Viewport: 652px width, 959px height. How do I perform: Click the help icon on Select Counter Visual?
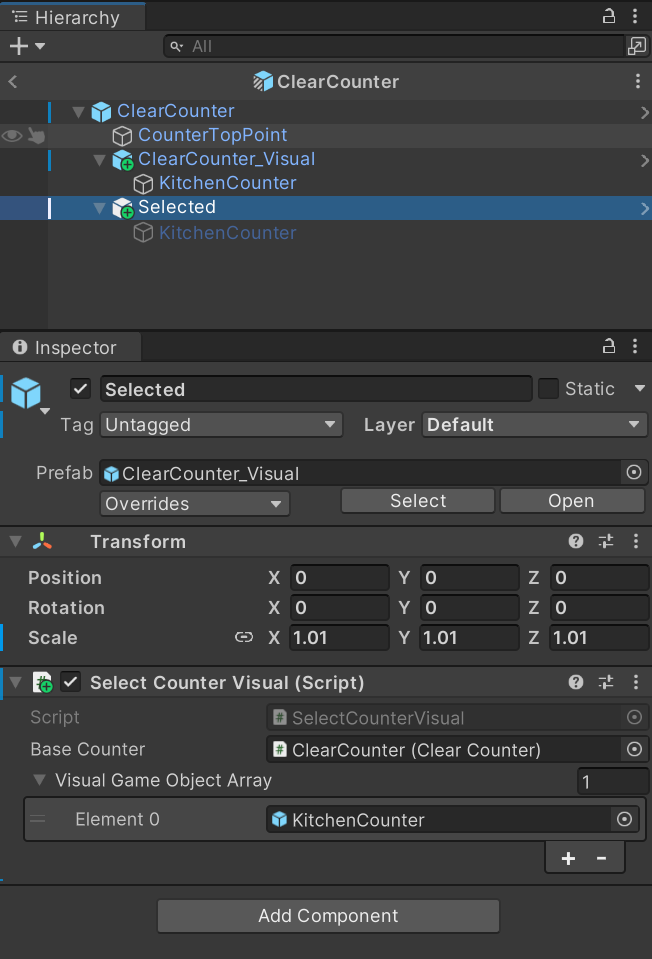tap(575, 682)
